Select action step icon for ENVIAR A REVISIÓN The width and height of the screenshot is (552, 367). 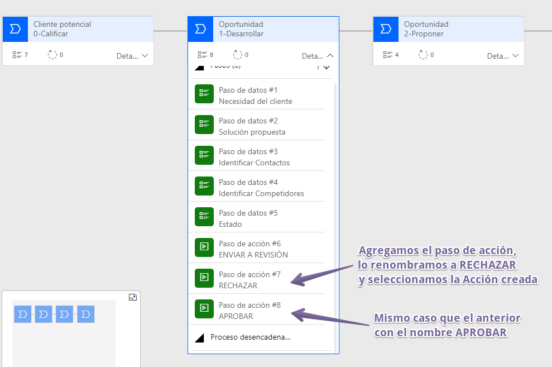tap(204, 247)
